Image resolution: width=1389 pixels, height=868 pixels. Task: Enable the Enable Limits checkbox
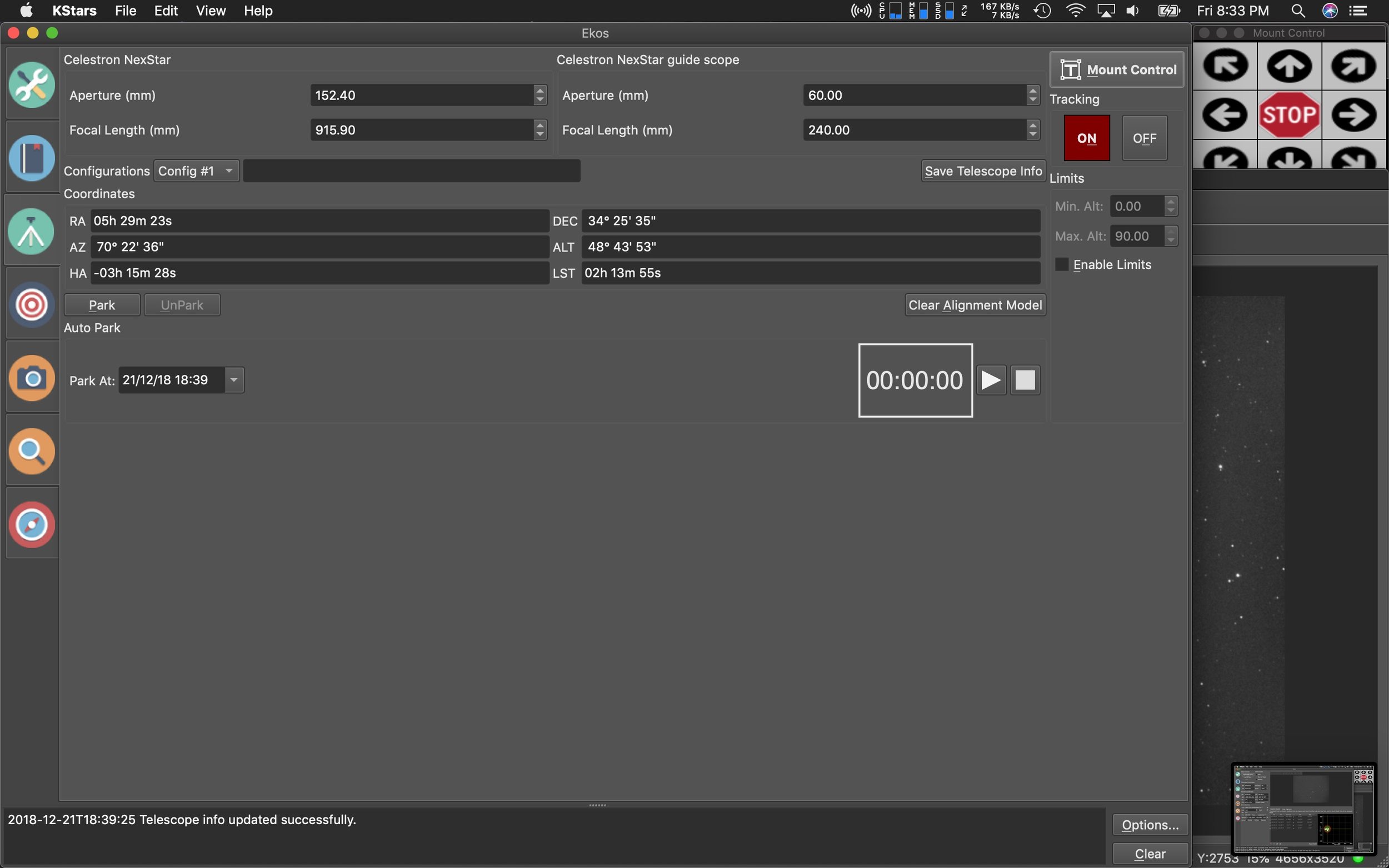[1062, 264]
